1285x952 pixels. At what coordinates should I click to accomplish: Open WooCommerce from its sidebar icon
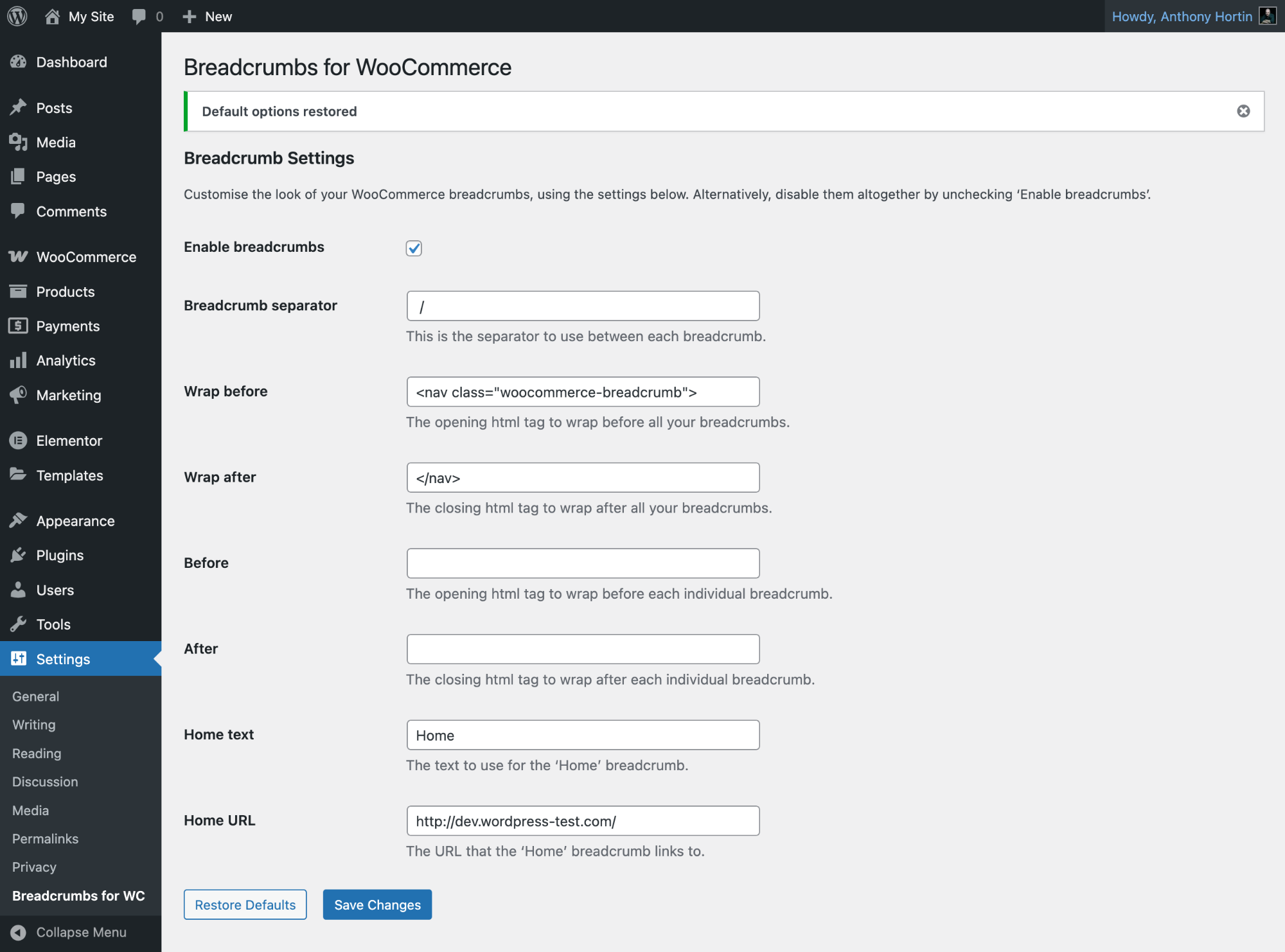click(x=19, y=256)
